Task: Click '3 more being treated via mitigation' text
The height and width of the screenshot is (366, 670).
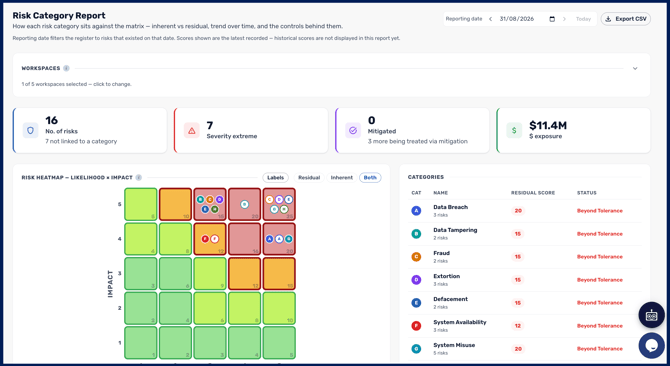Action: click(x=417, y=141)
